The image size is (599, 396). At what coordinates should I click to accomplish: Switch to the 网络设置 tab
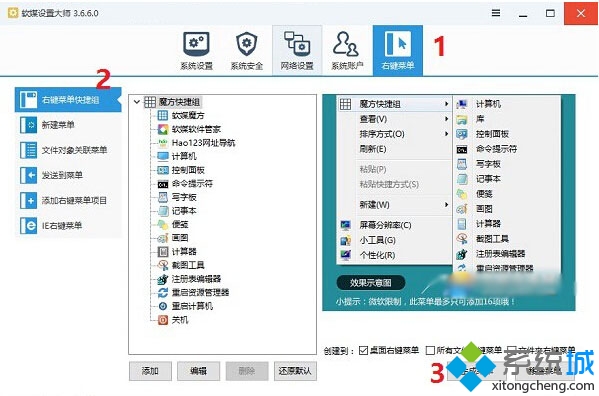point(297,50)
